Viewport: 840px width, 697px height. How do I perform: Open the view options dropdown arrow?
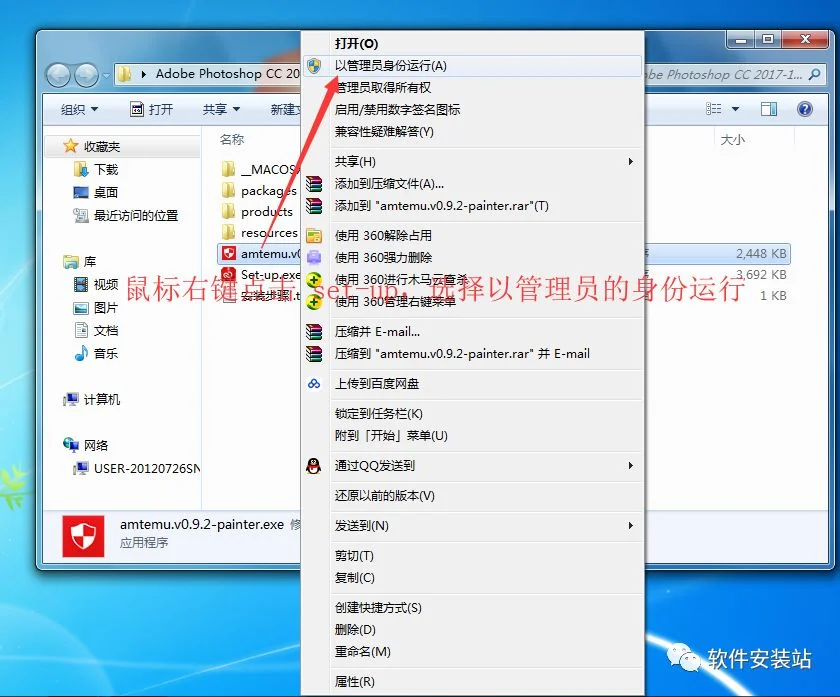tap(736, 109)
